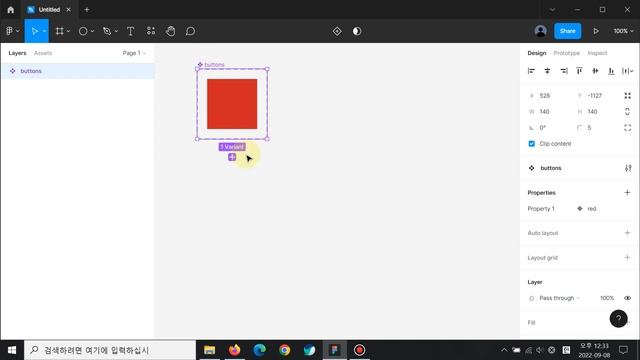Click the create component icon
This screenshot has width=640, height=360.
337,31
